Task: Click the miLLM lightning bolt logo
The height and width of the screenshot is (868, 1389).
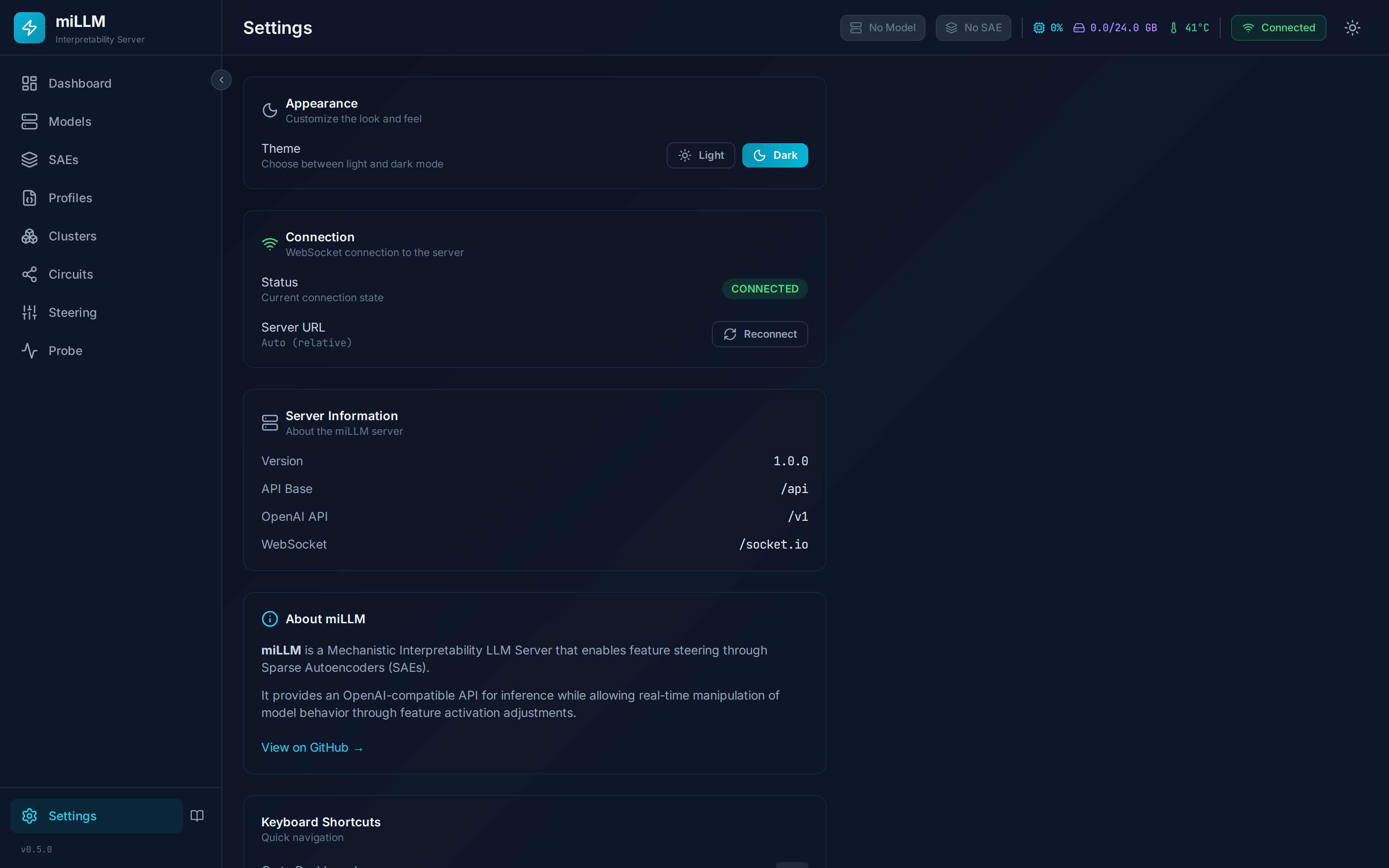Action: tap(29, 27)
